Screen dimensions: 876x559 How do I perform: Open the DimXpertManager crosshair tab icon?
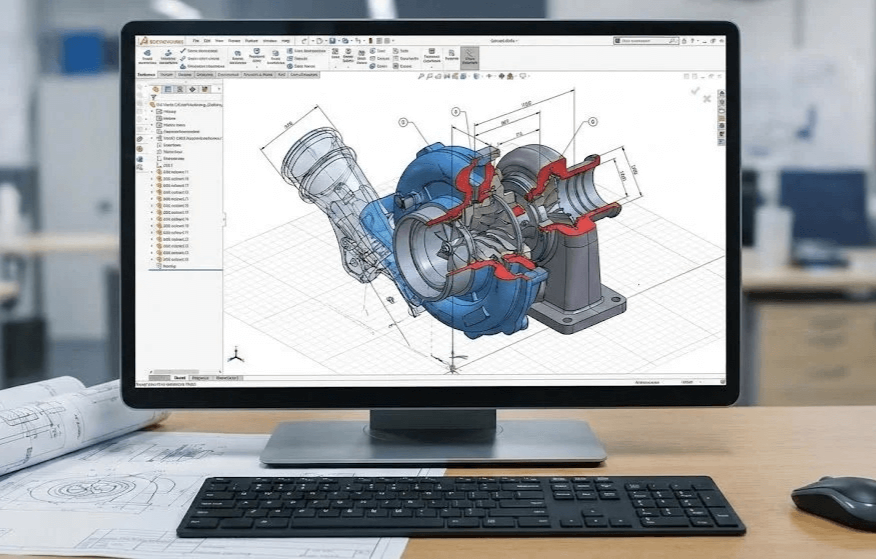click(x=192, y=89)
